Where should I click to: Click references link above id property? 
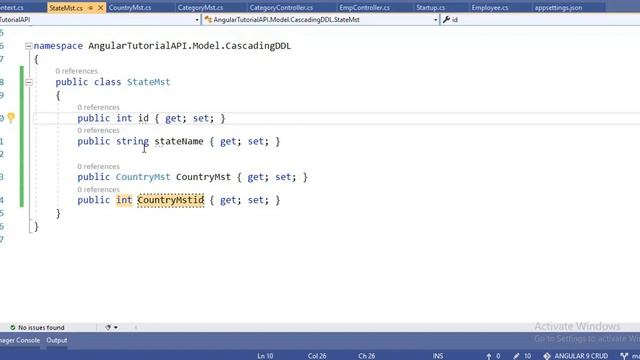click(98, 107)
